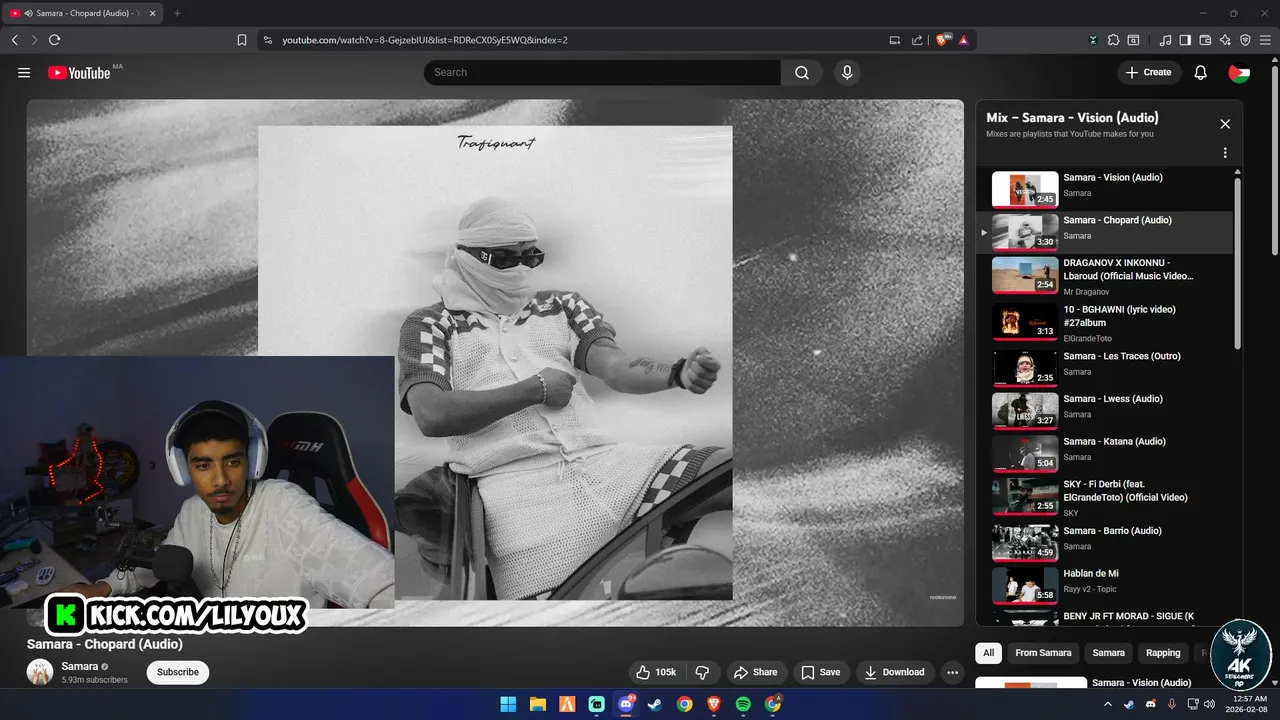Screen dimensions: 1280x720
Task: Open the Windows Start menu
Action: [508, 704]
